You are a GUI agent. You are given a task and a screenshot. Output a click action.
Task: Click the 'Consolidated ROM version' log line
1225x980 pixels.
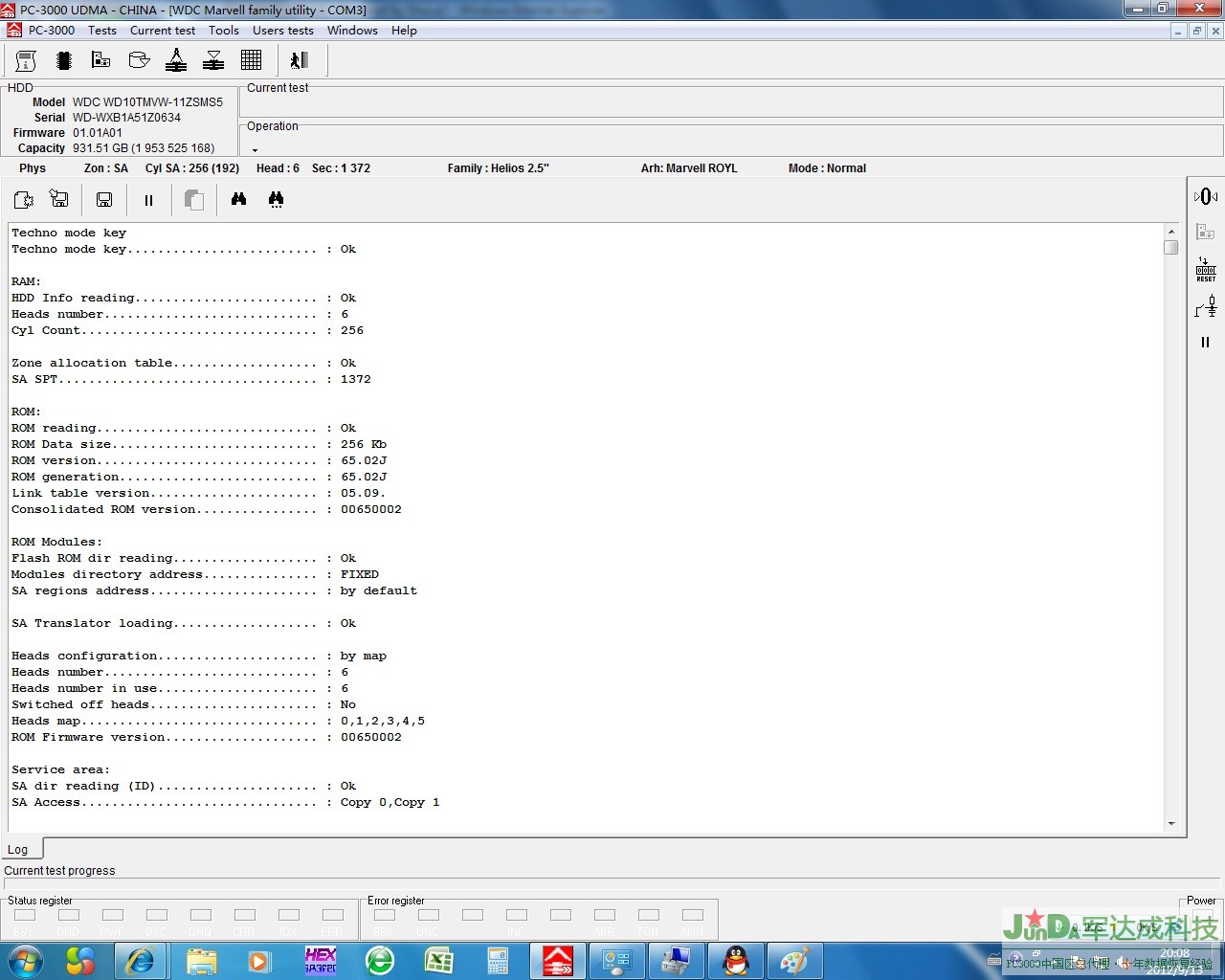(207, 509)
